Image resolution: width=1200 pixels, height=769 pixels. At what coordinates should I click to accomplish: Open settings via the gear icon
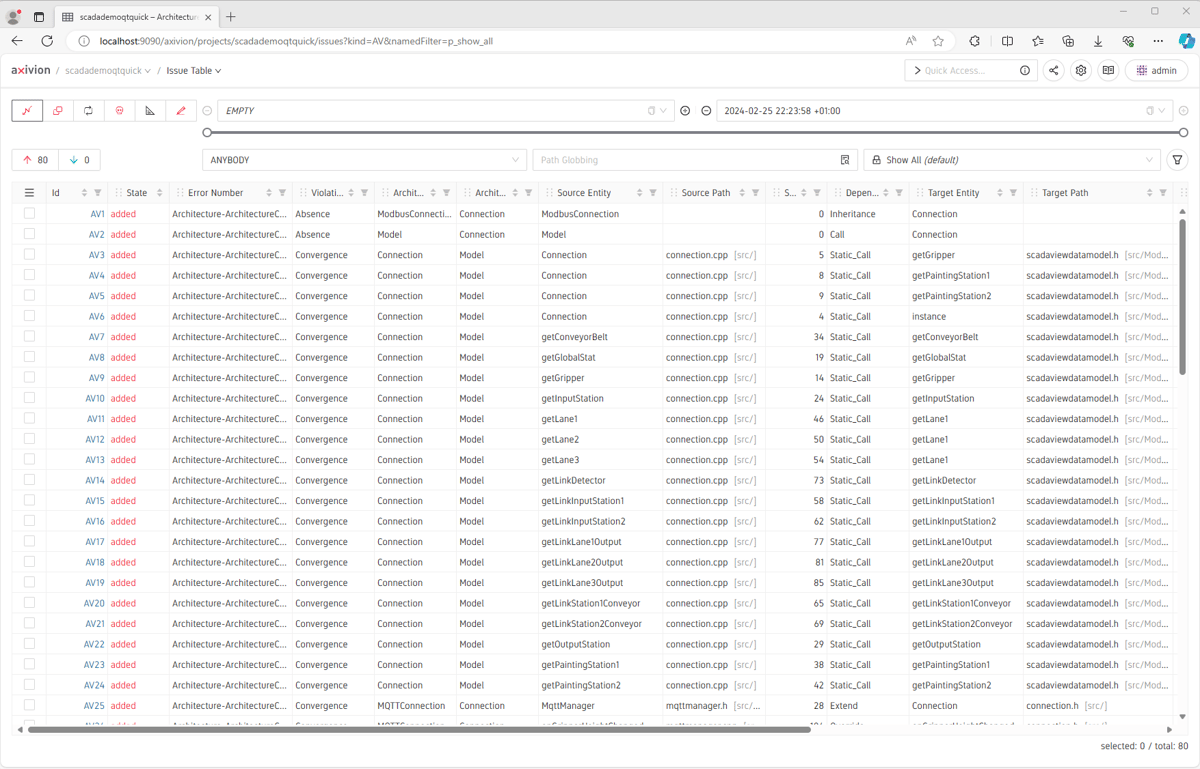[x=1081, y=71]
